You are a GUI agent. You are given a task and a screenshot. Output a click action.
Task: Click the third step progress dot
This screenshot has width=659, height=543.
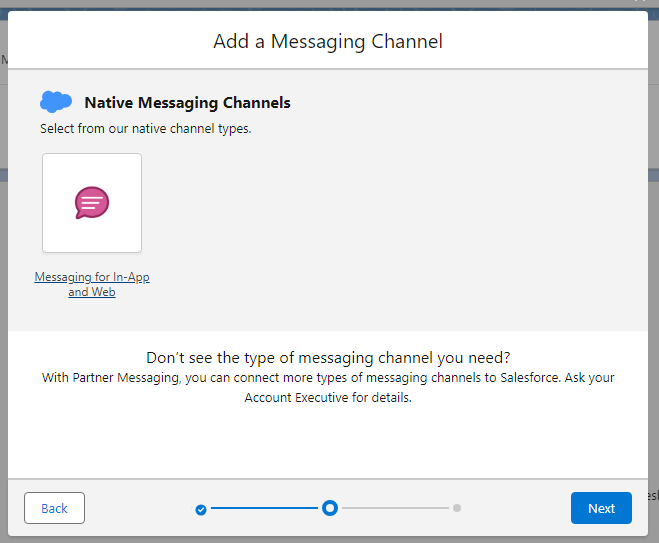pyautogui.click(x=457, y=508)
